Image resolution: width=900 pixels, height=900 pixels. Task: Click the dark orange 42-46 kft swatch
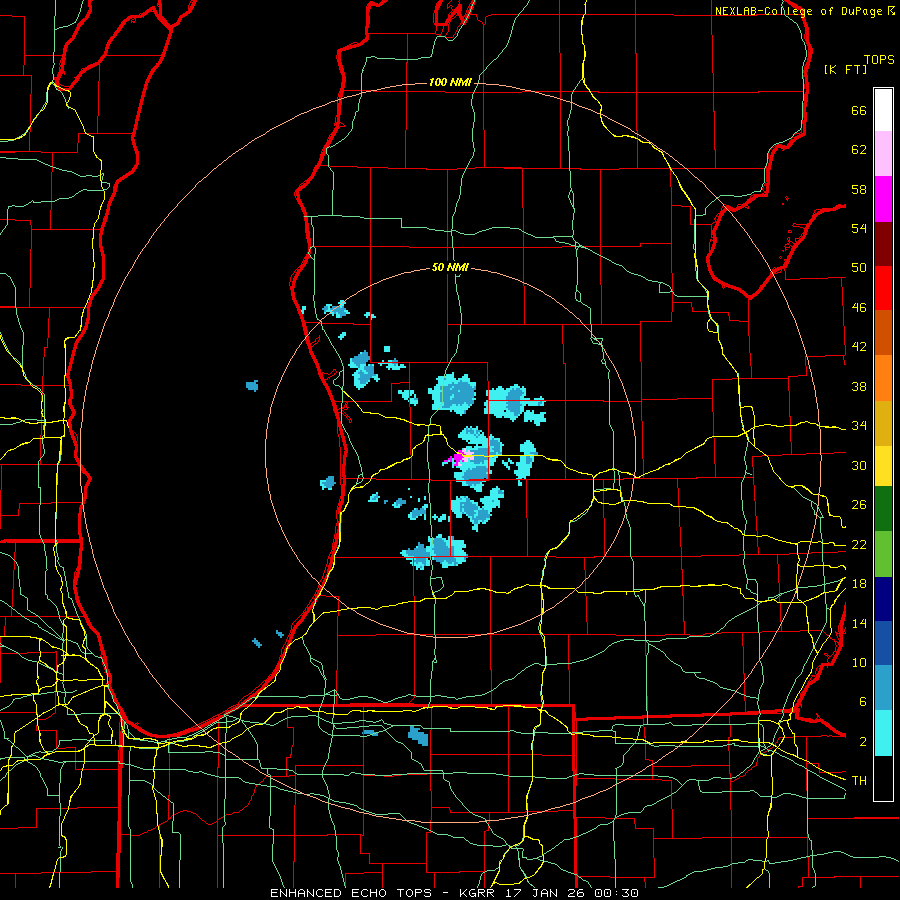[x=883, y=332]
